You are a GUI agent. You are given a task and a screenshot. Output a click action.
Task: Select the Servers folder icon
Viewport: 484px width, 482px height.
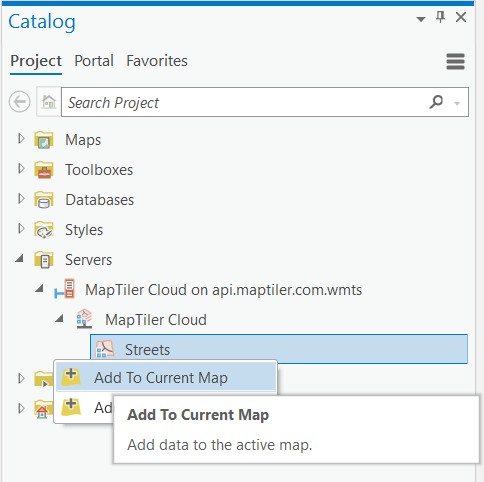pos(44,260)
